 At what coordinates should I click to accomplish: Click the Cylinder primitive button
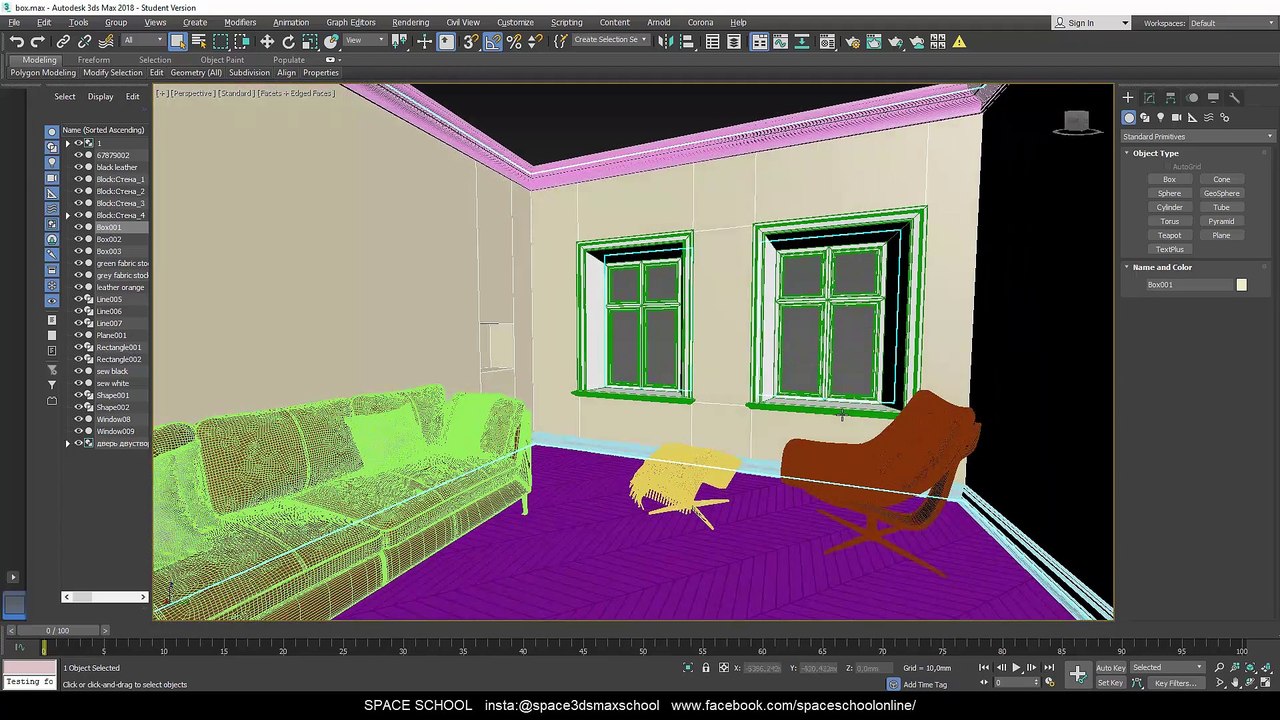click(x=1169, y=207)
